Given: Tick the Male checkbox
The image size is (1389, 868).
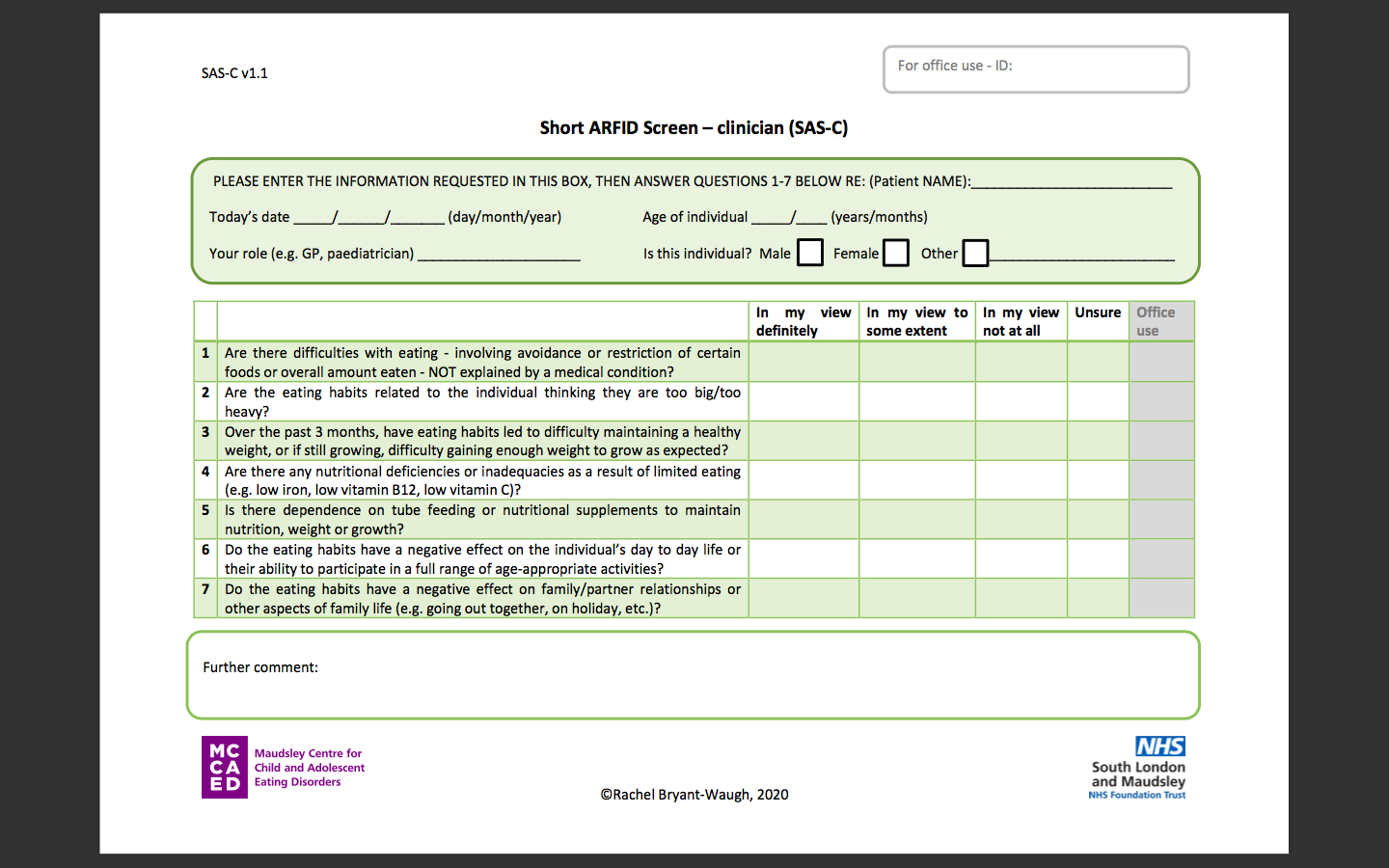Looking at the screenshot, I should 810,253.
